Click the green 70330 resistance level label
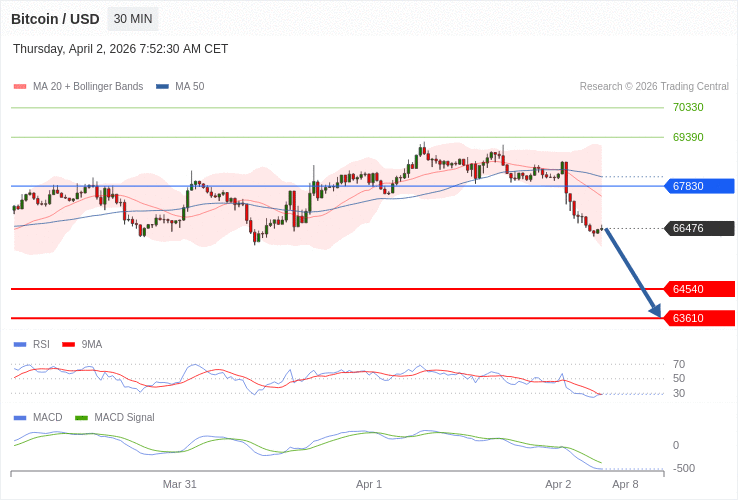This screenshot has height=500, width=738. coord(688,107)
